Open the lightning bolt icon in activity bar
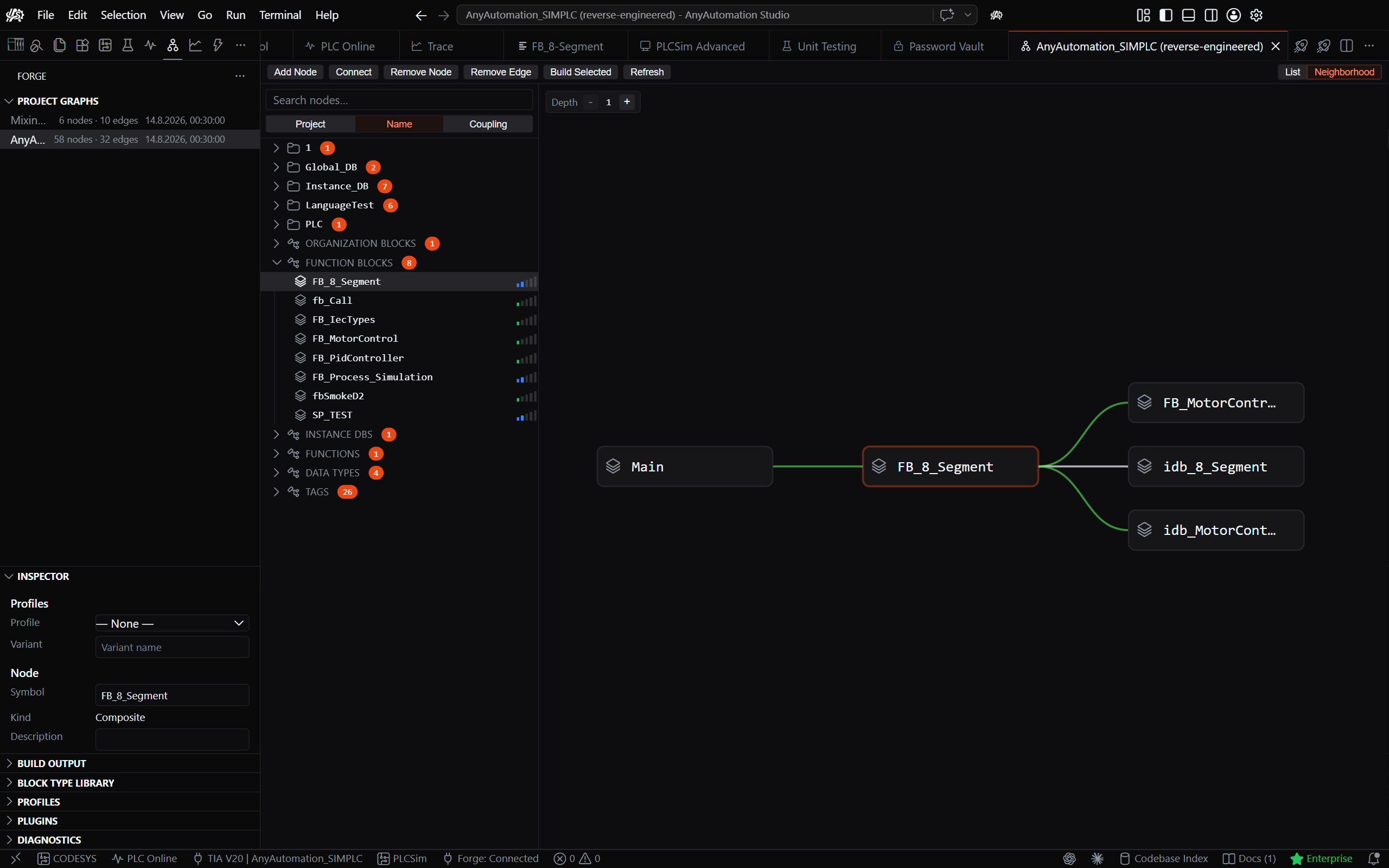 pyautogui.click(x=218, y=46)
